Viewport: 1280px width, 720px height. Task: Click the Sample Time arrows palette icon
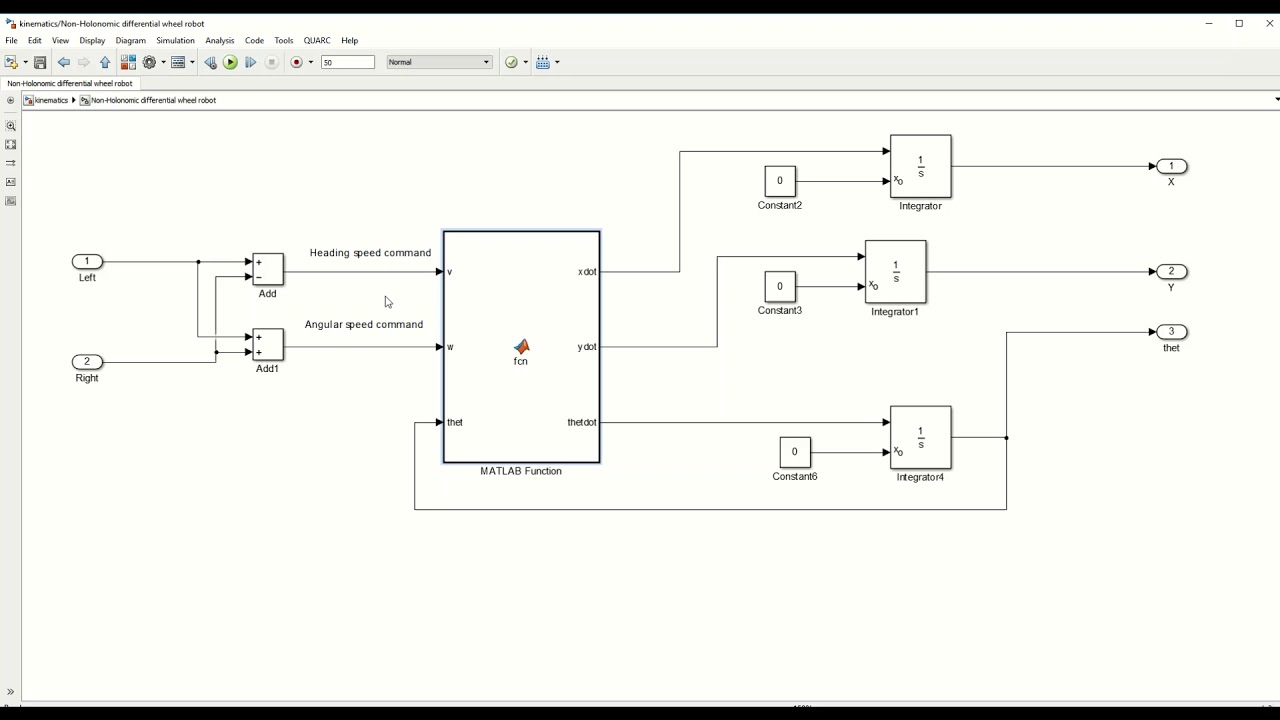click(x=11, y=163)
